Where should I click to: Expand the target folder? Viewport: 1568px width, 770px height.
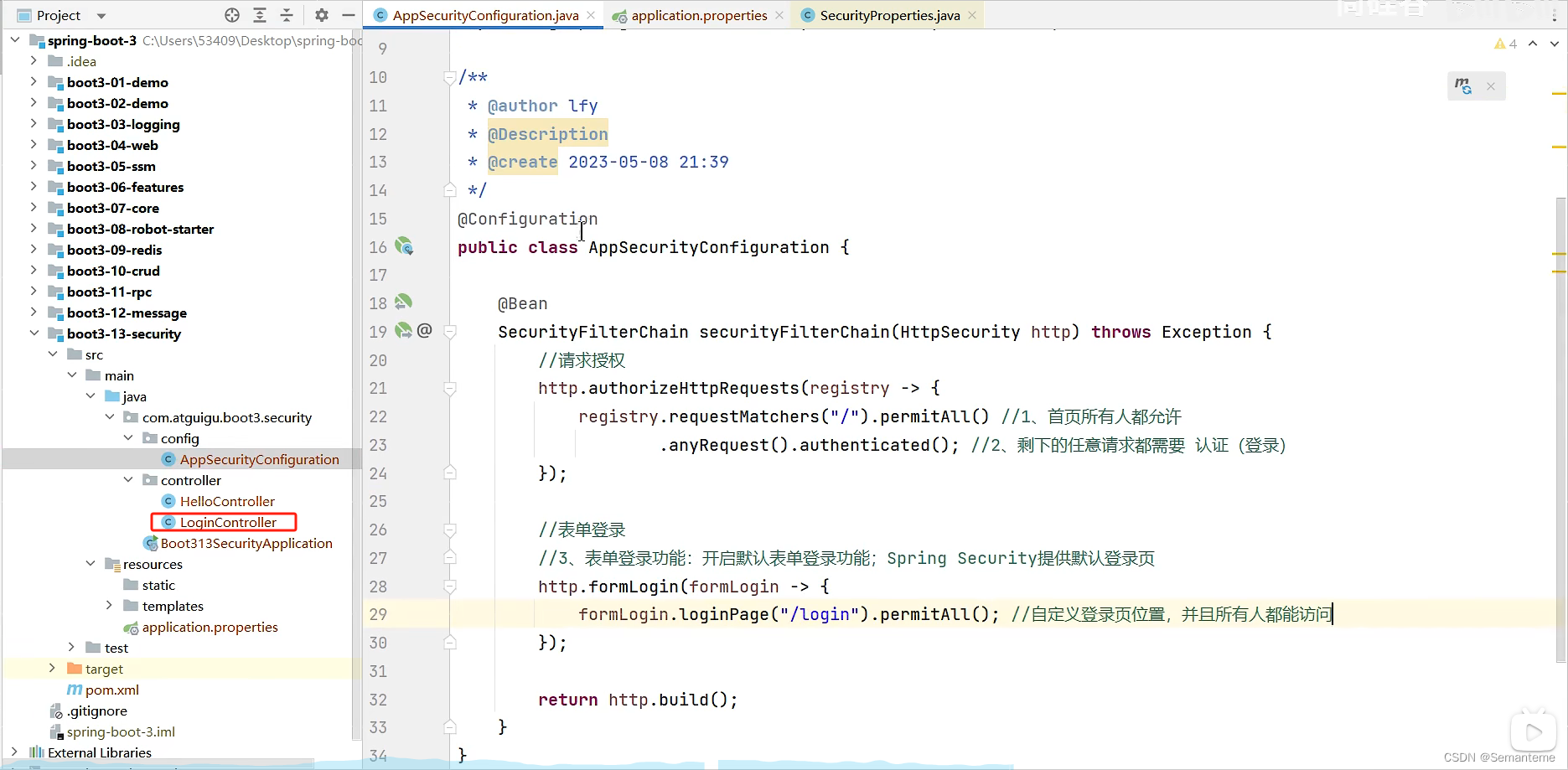(53, 668)
